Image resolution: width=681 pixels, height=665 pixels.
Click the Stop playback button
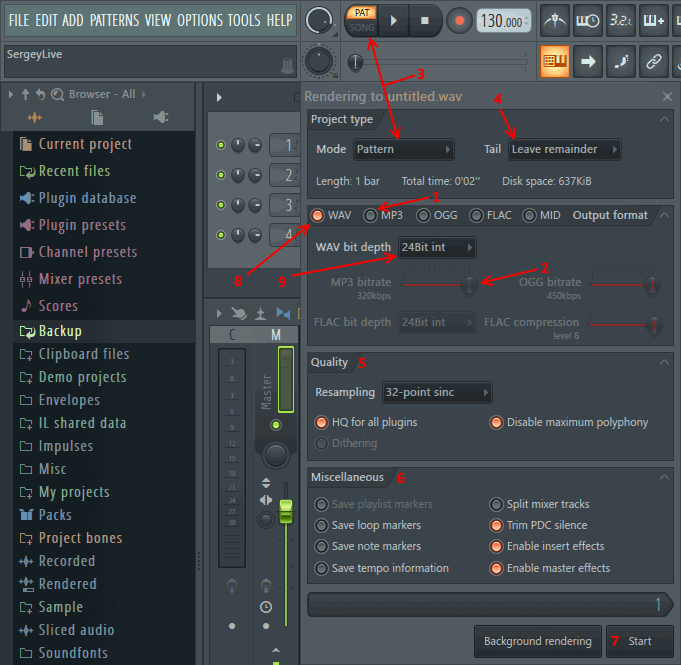[425, 20]
